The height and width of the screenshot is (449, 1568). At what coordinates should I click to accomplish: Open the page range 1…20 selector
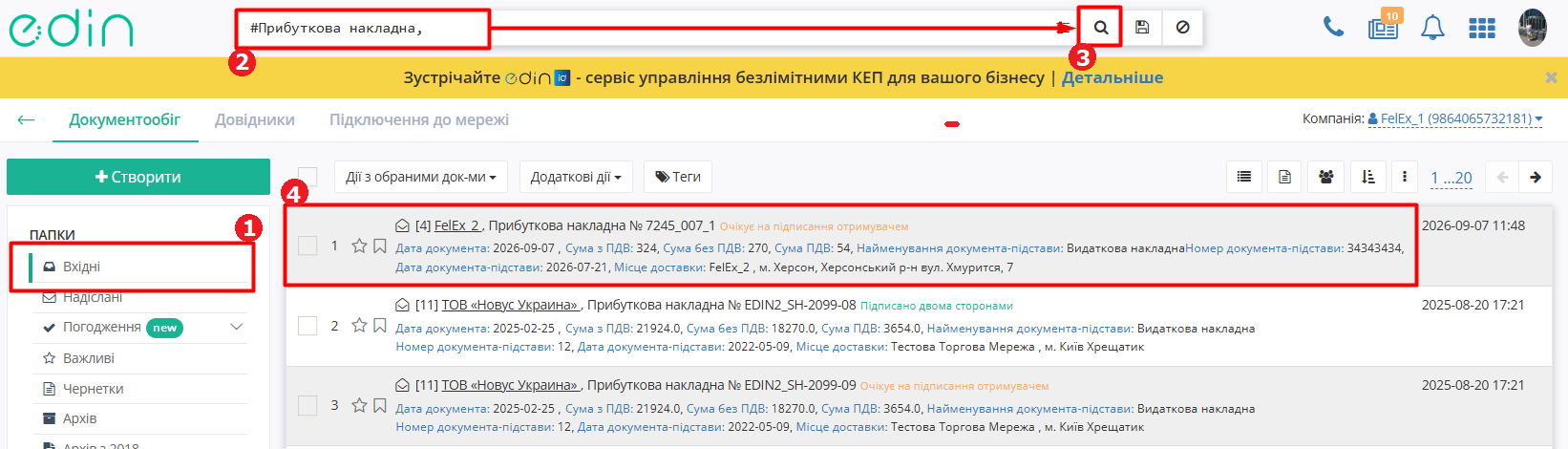click(x=1451, y=178)
